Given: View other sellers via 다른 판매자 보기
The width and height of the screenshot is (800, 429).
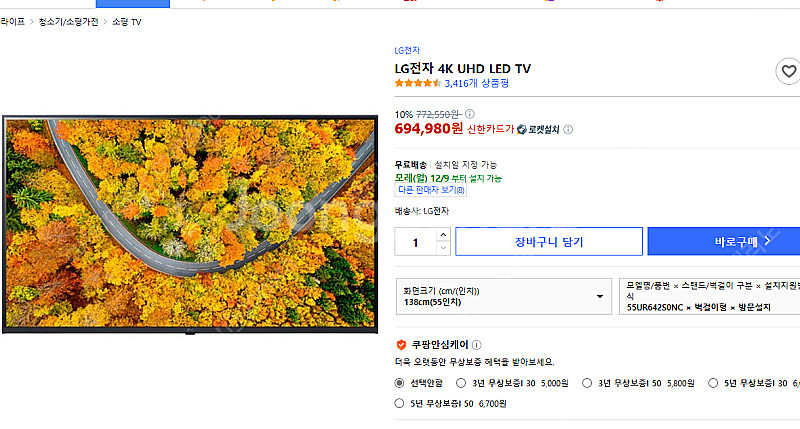Looking at the screenshot, I should 431,190.
